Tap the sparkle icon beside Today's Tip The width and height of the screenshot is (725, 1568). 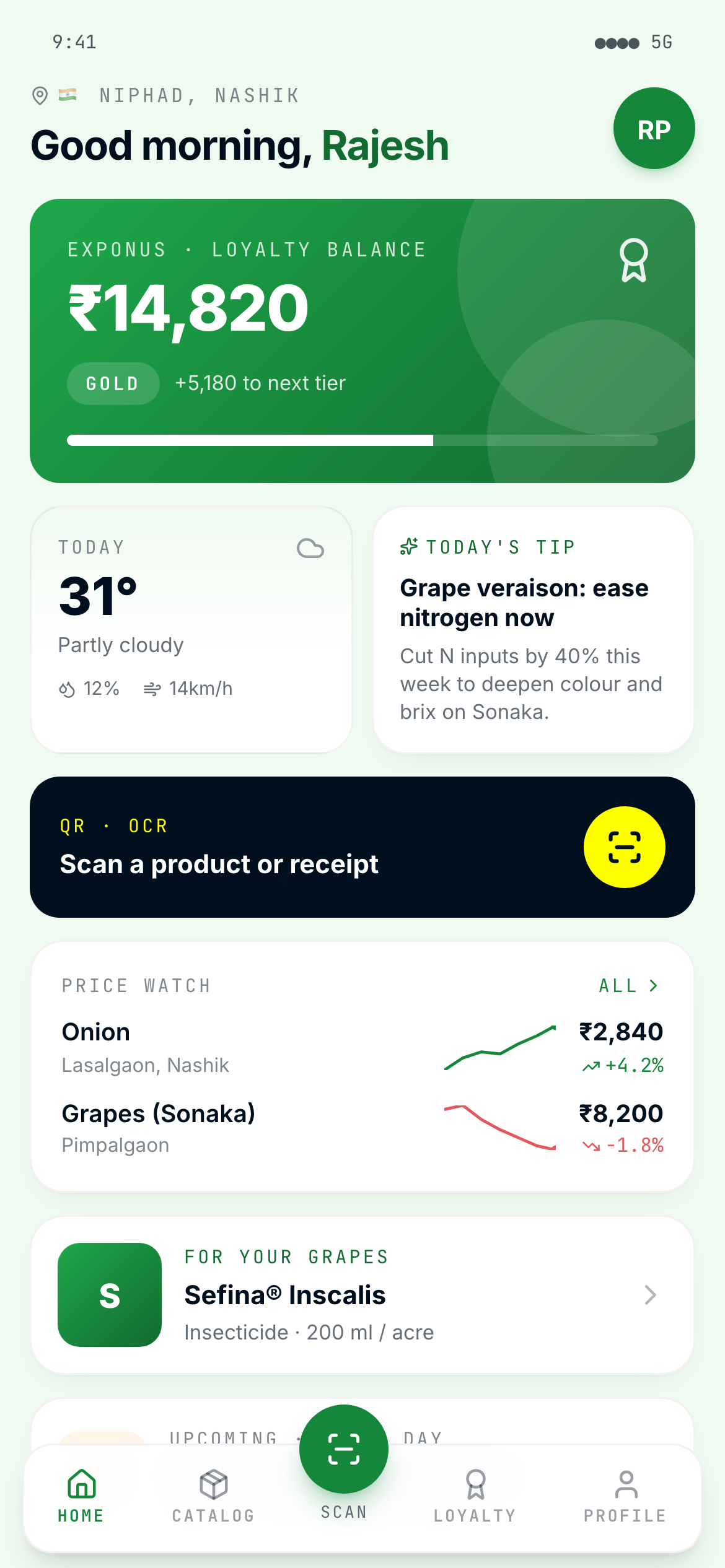click(409, 547)
